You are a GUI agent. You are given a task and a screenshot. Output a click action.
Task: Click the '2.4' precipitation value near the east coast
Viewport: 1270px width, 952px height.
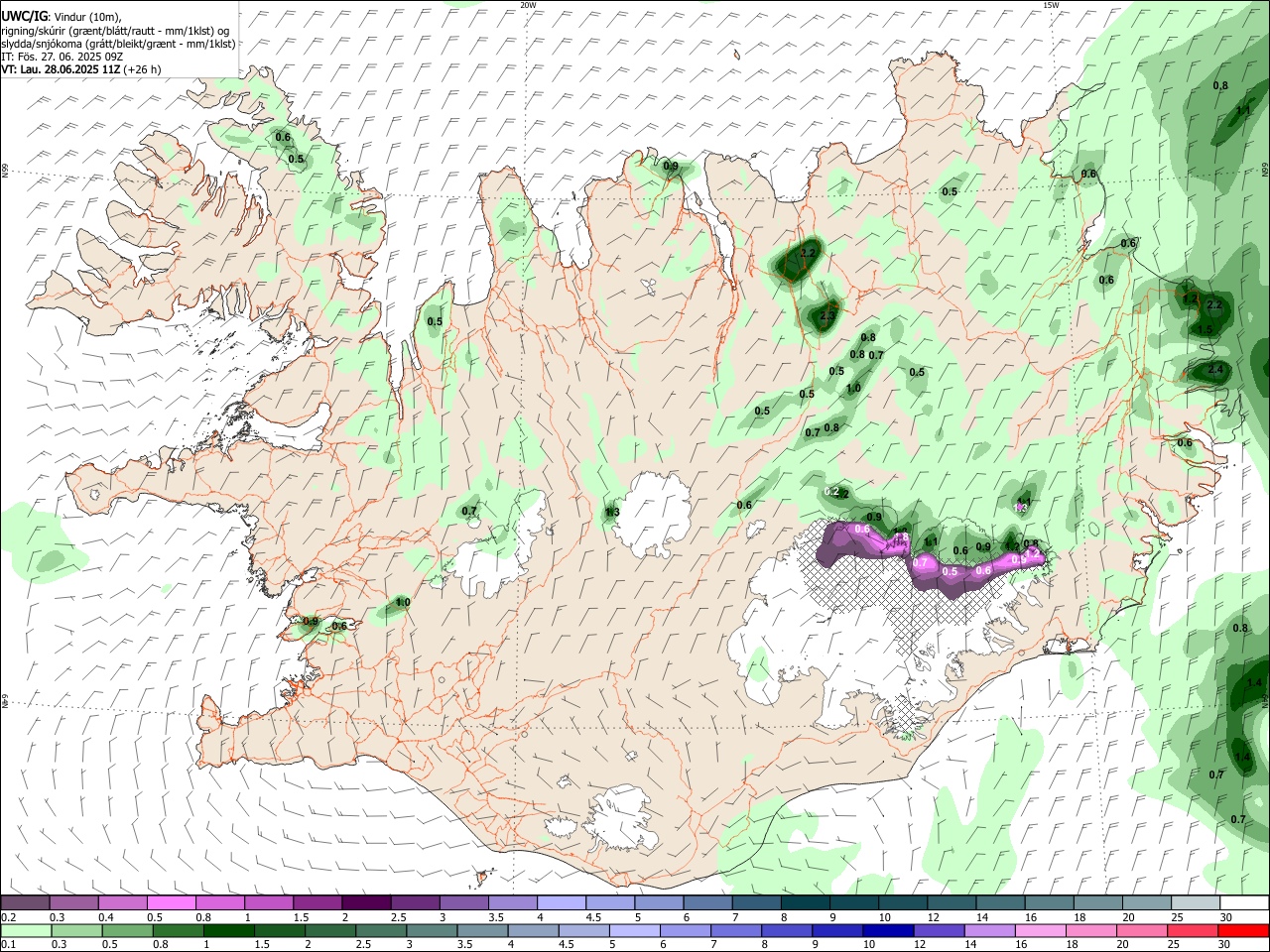tap(1216, 369)
